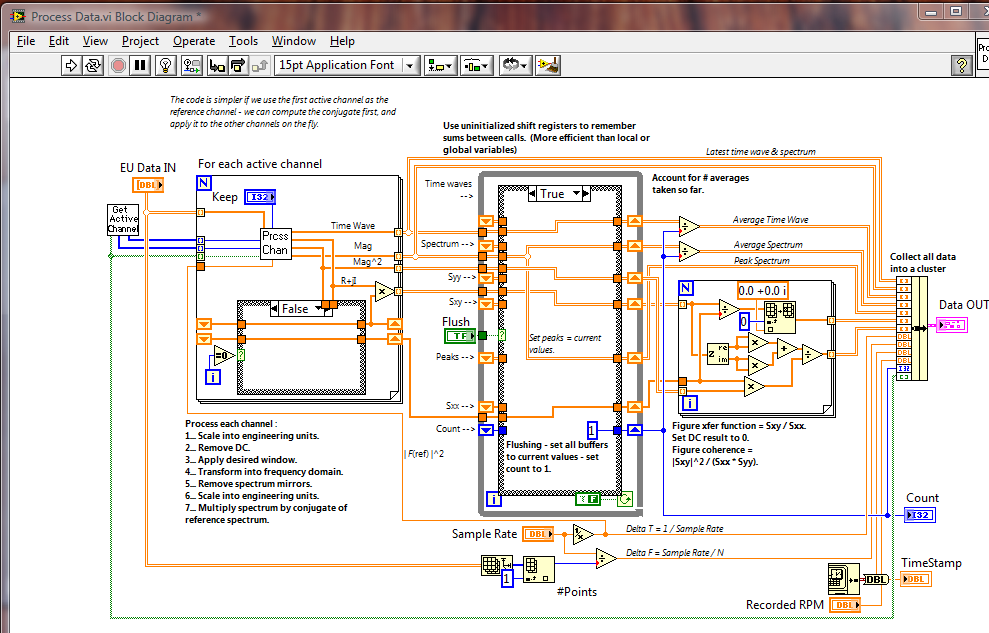The image size is (989, 633).
Task: Click the Run arrow button
Action: coord(71,65)
